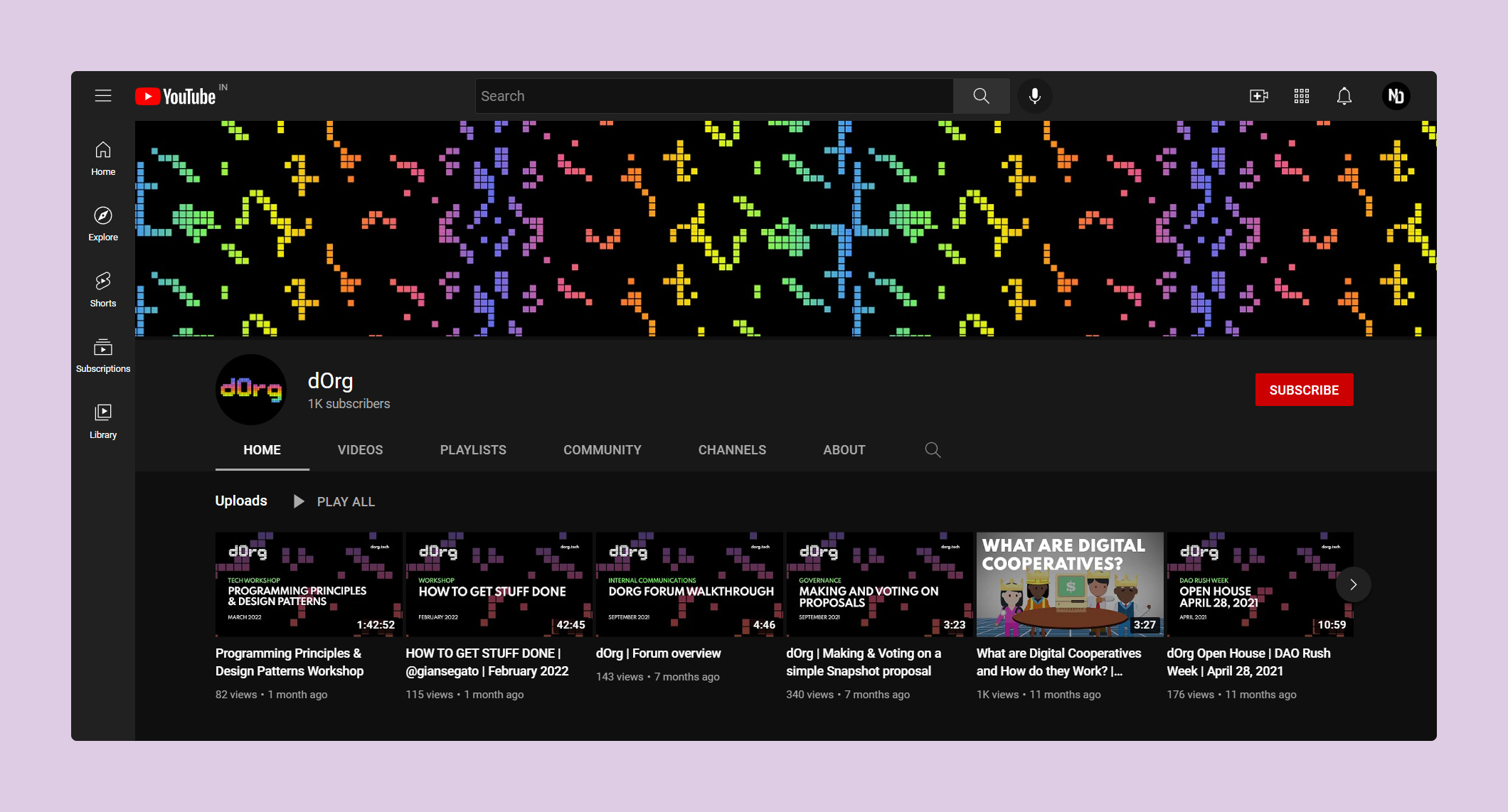This screenshot has width=1508, height=812.
Task: Click title Programming Principles & Design Patterns Workshop
Action: (290, 662)
